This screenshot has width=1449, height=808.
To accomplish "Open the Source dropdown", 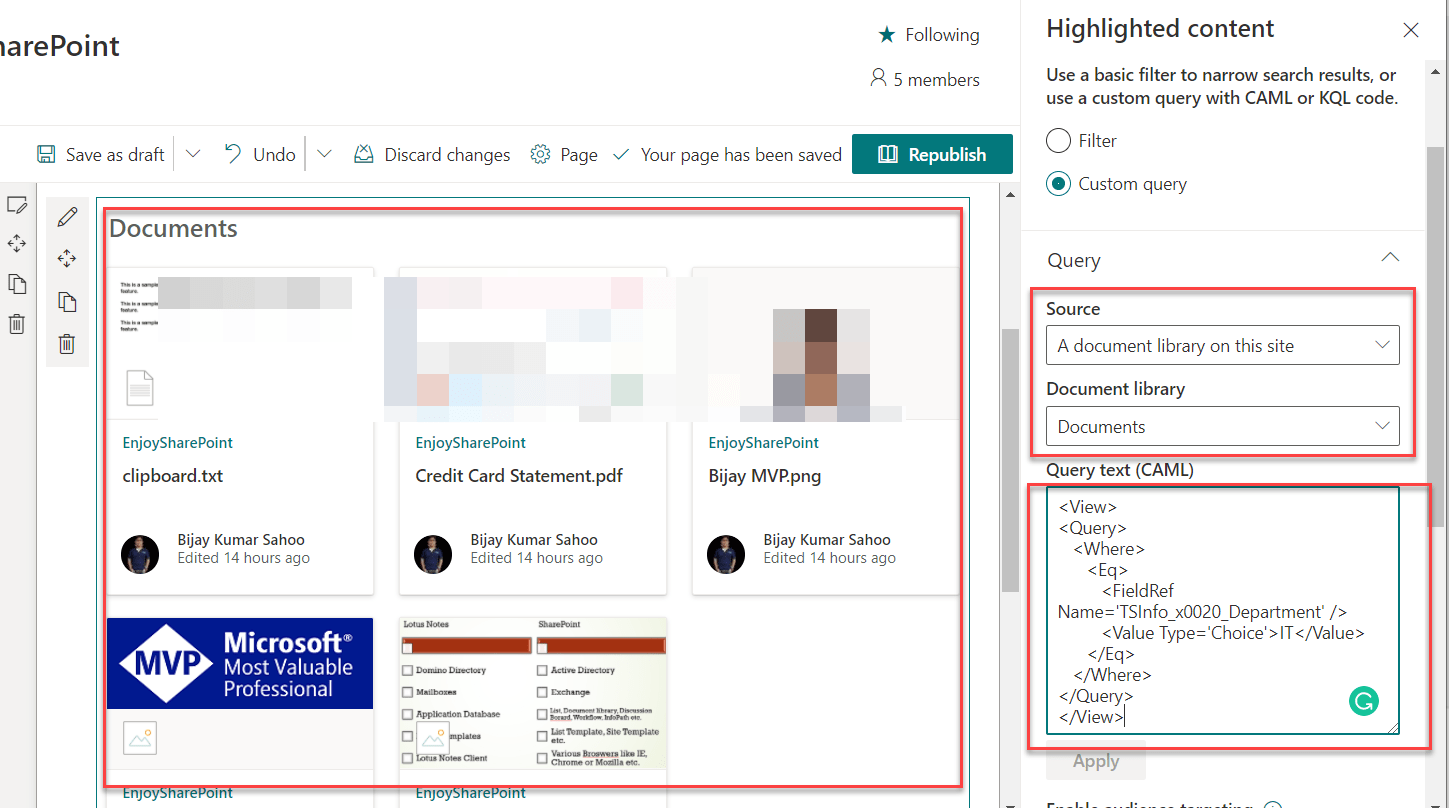I will click(1222, 345).
